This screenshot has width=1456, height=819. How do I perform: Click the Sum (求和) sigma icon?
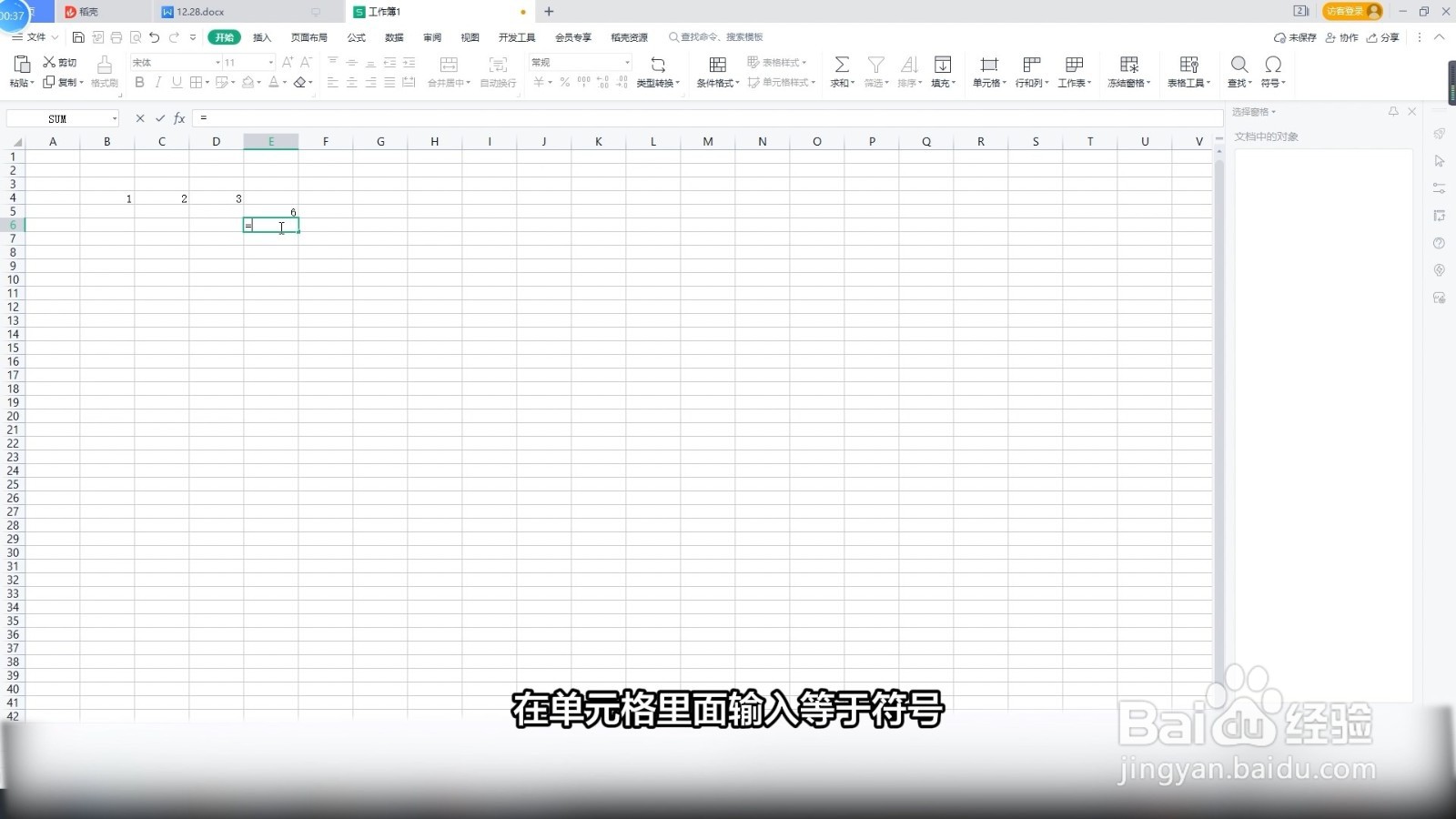(x=842, y=64)
